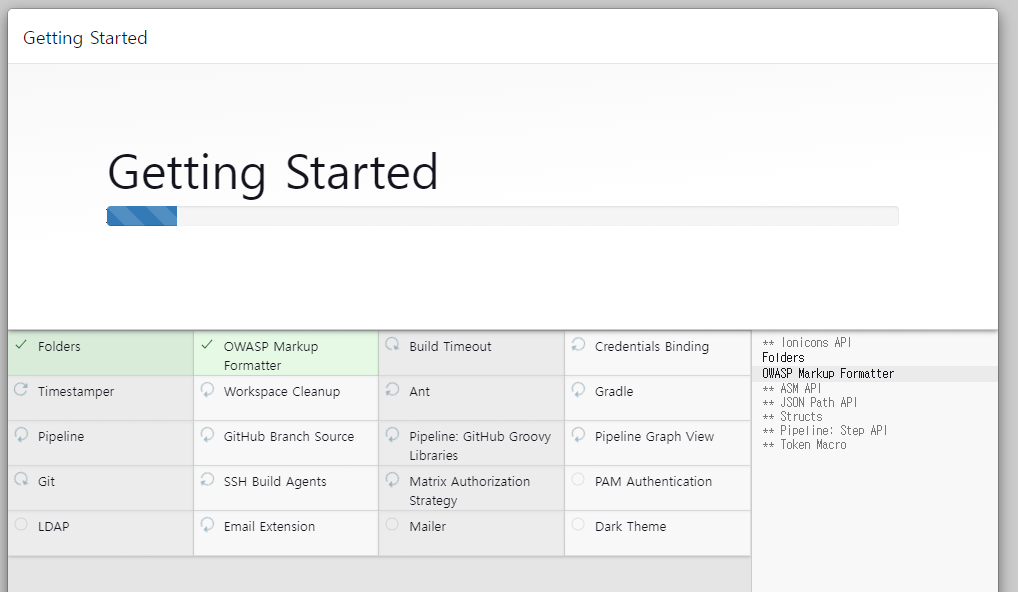1018x592 pixels.
Task: Click the 'Folders' entry in install log
Action: click(x=783, y=357)
